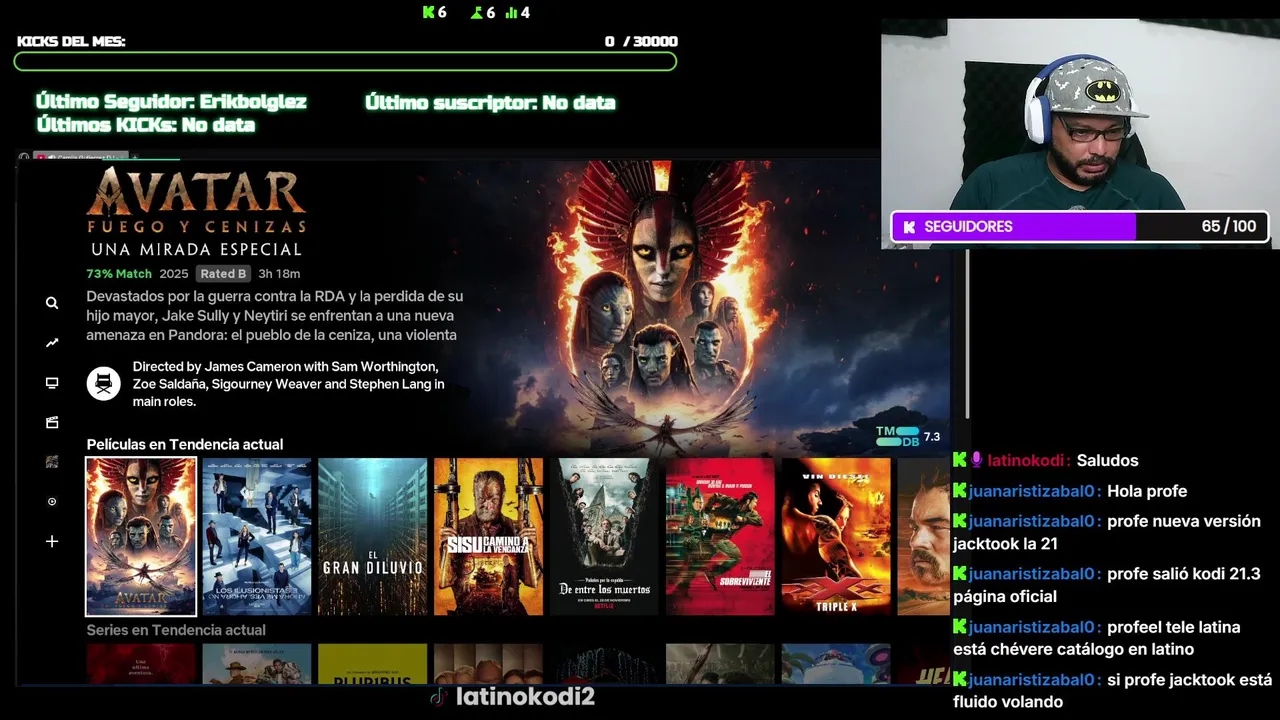Viewport: 1280px width, 720px height.
Task: Click the 73% Match label
Action: click(x=119, y=274)
